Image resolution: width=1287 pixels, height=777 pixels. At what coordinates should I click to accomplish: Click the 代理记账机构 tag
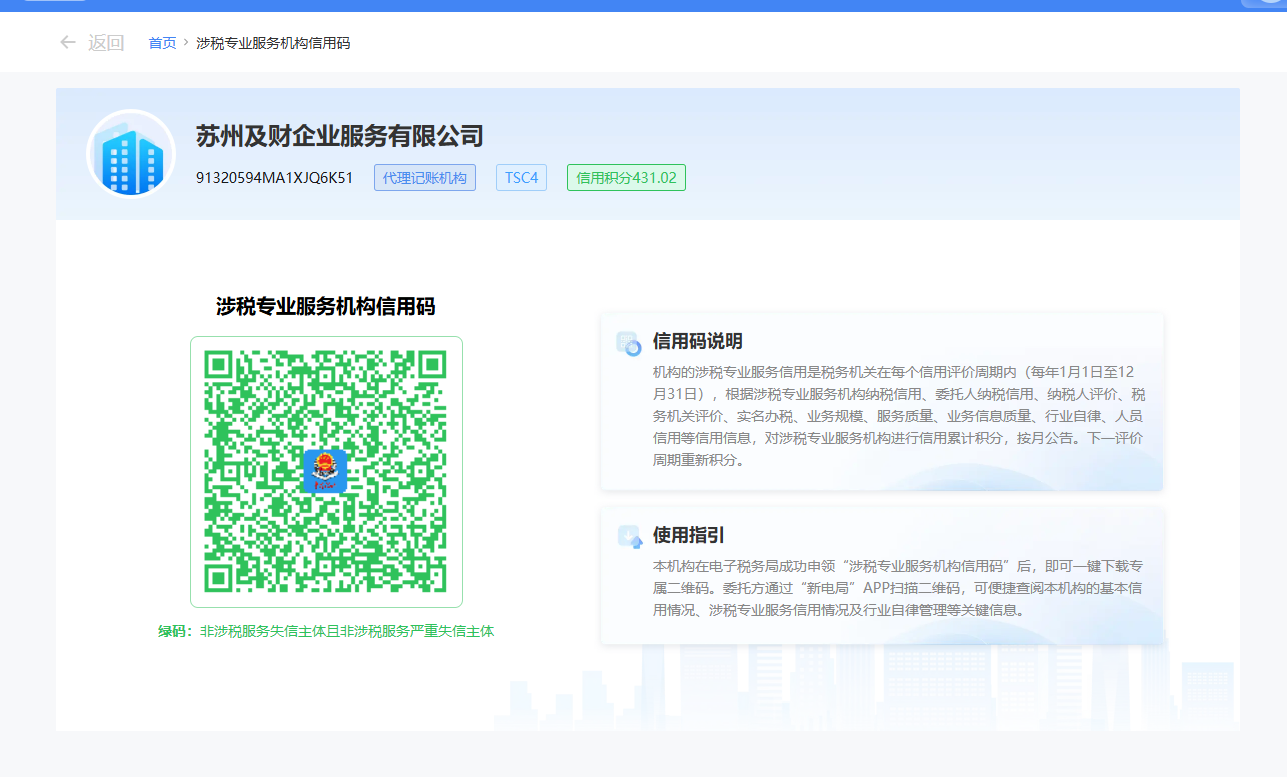coord(425,178)
